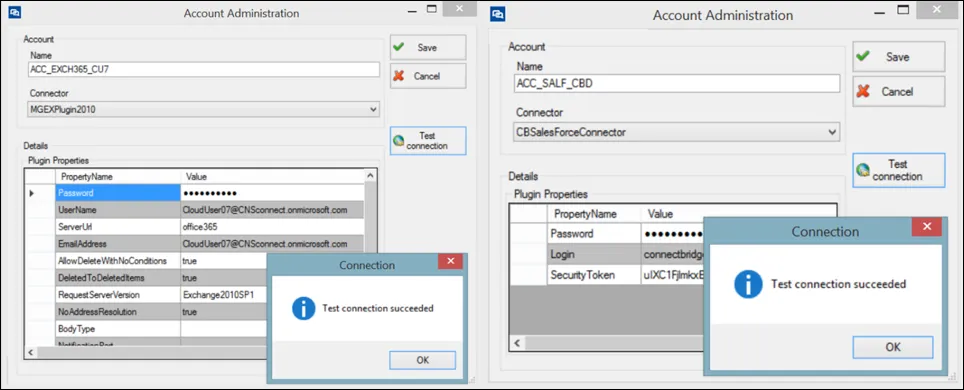Click Cancel in right Account Administration window
Screen dimensions: 964x390
coord(898,92)
